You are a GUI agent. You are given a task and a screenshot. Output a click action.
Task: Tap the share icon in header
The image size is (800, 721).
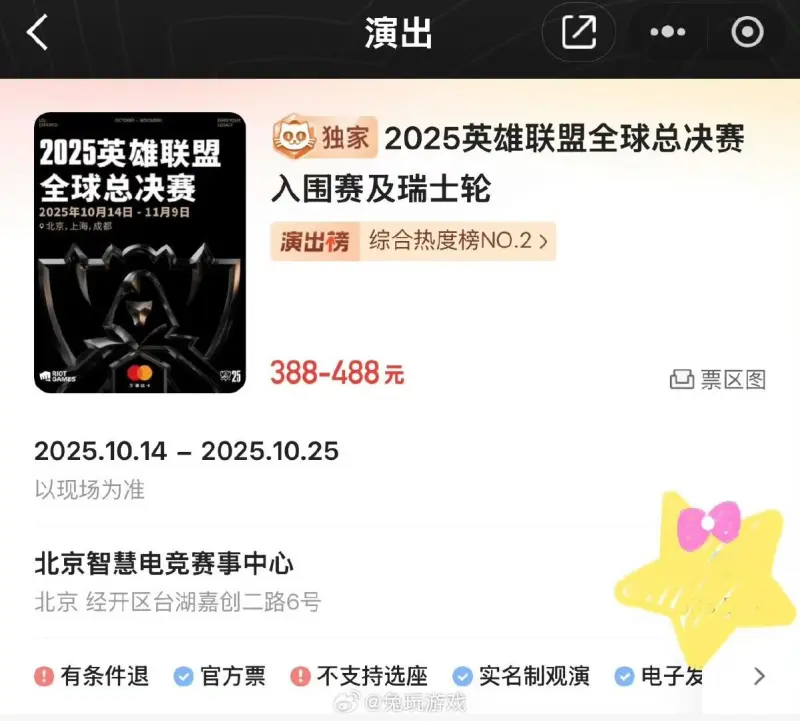(579, 32)
